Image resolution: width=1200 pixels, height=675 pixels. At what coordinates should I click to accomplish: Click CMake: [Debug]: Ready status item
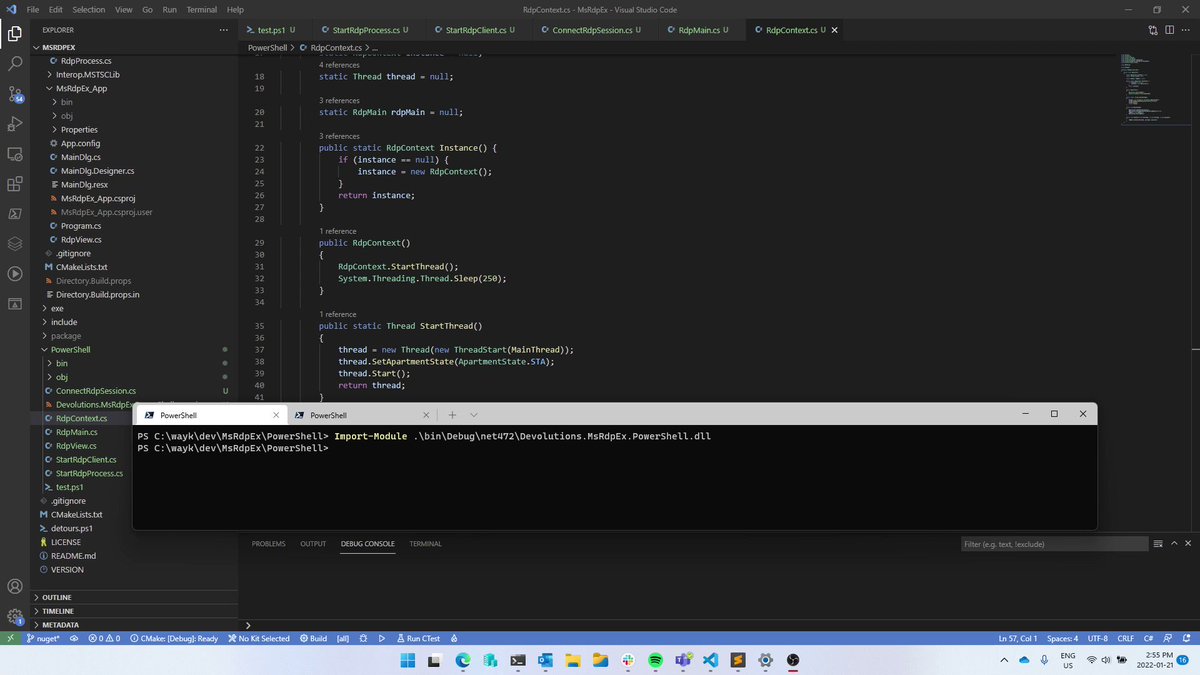[174, 638]
